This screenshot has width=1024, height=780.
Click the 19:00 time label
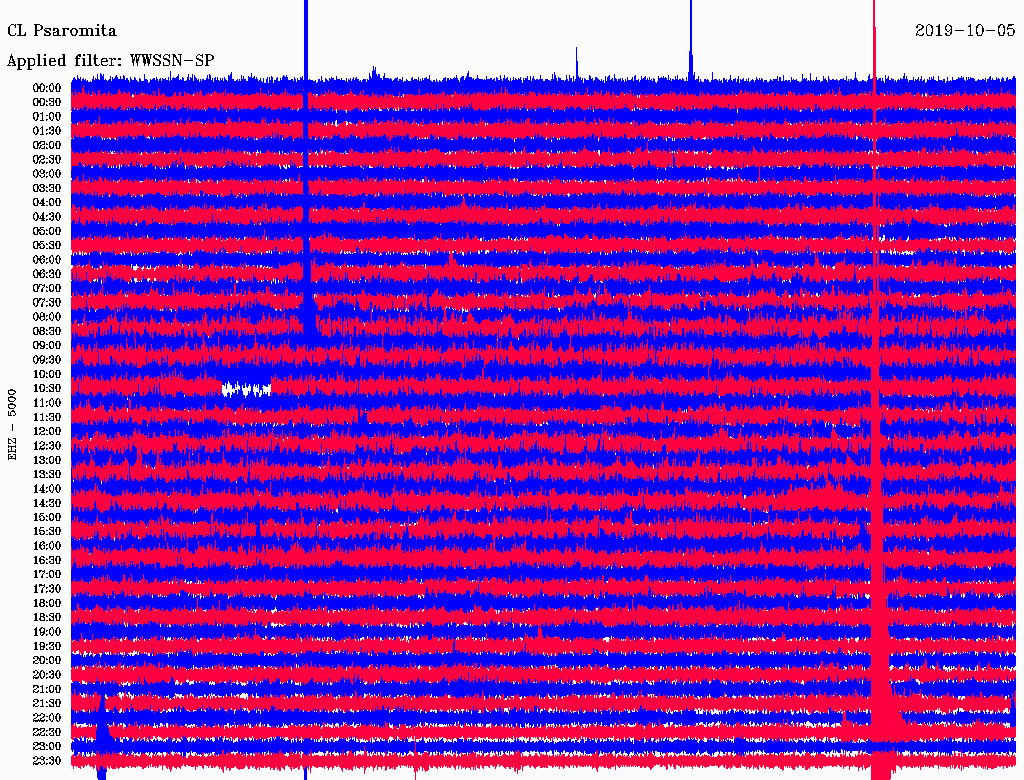coord(47,632)
